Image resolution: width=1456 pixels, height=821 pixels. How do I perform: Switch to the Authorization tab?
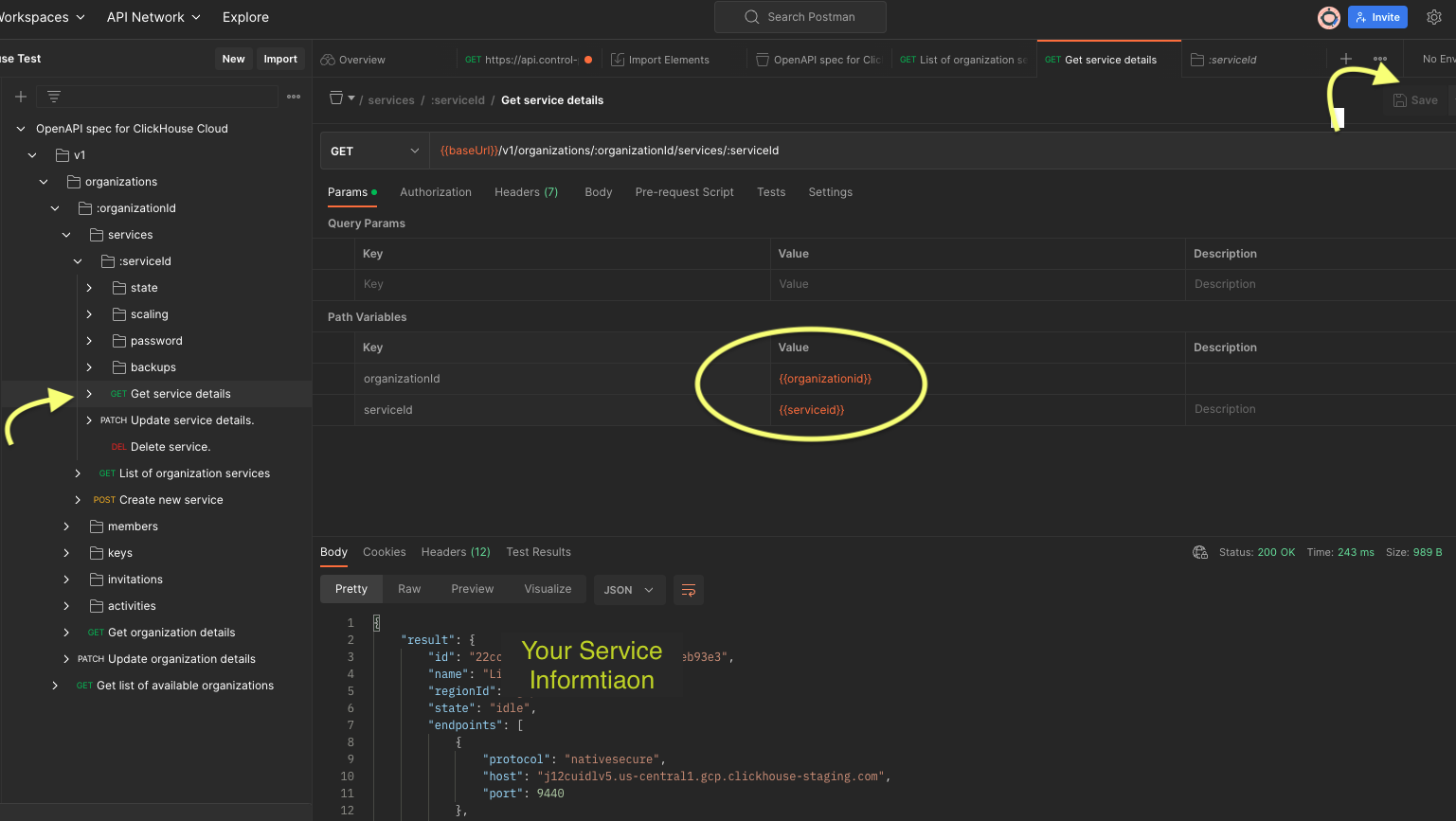click(x=436, y=192)
